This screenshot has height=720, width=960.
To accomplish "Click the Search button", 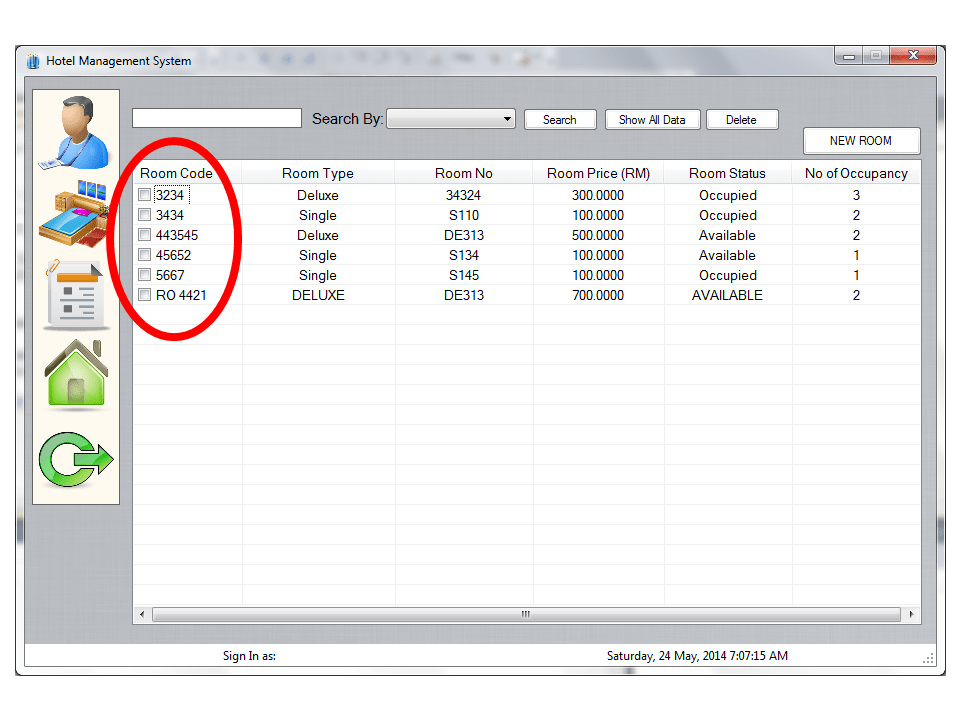I will coord(560,119).
